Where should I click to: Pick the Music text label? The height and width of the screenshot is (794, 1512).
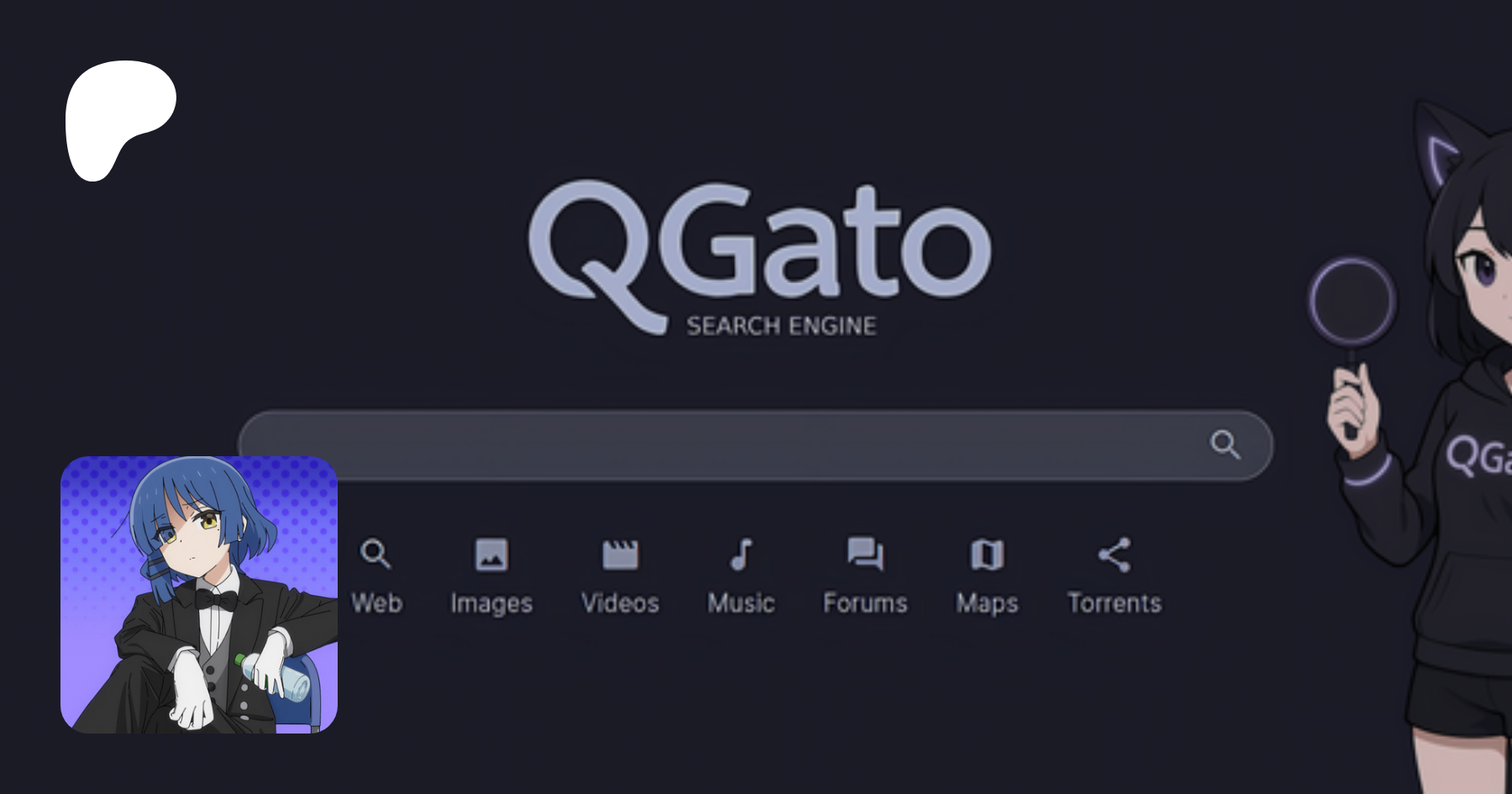(x=741, y=603)
